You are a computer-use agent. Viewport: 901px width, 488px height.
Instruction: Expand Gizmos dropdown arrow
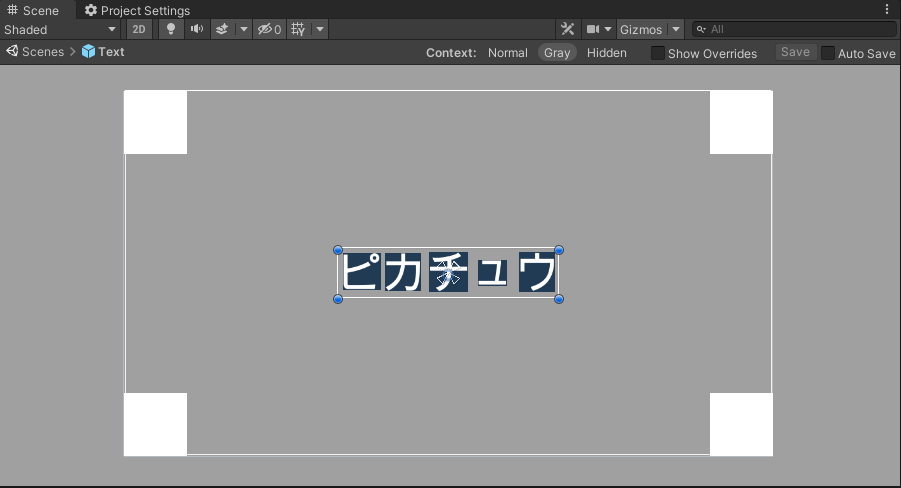(x=676, y=29)
